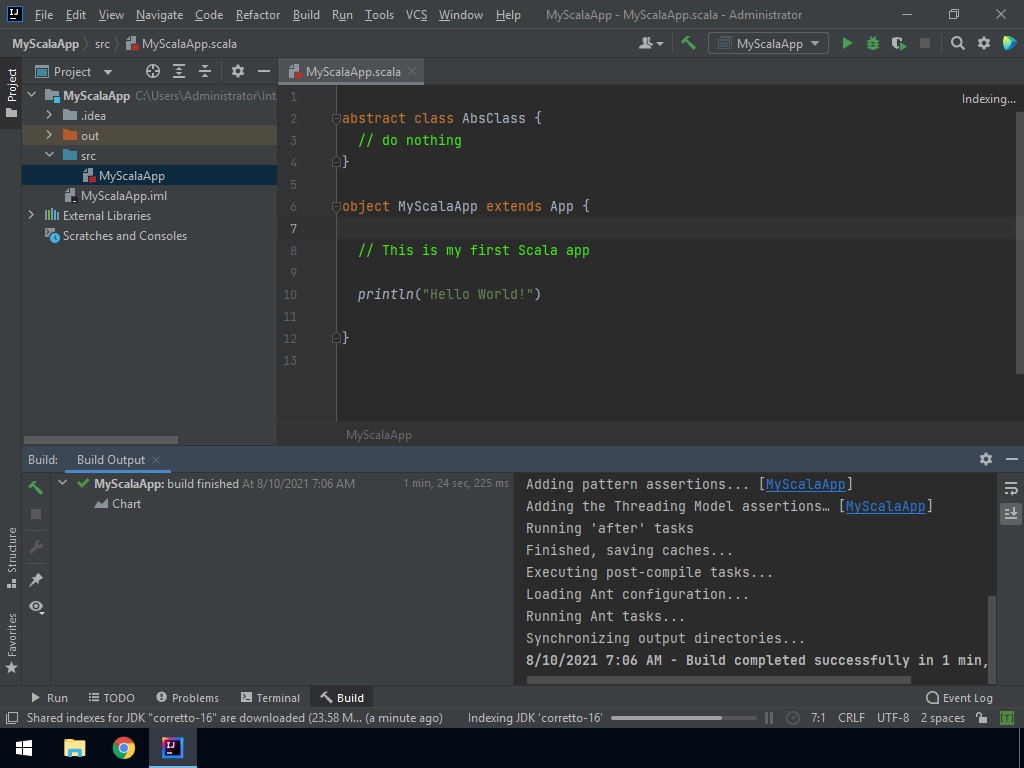Start debugging with the bug icon
The width and height of the screenshot is (1024, 768).
[x=873, y=43]
